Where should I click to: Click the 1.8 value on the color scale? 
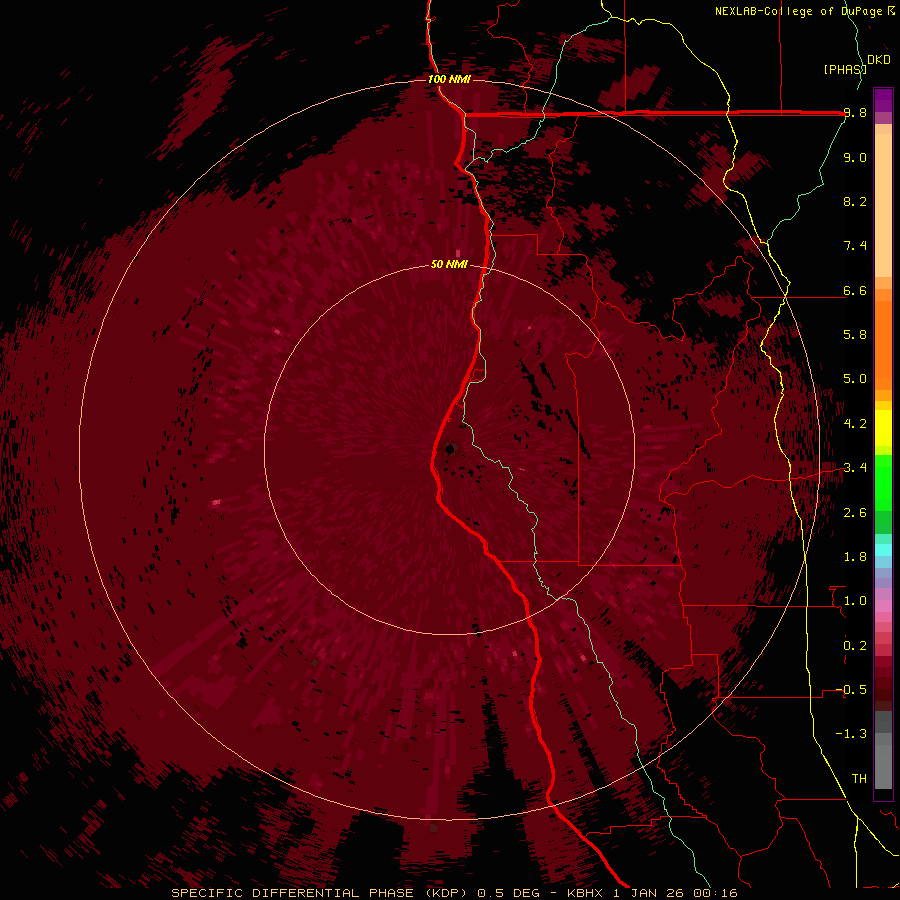855,557
